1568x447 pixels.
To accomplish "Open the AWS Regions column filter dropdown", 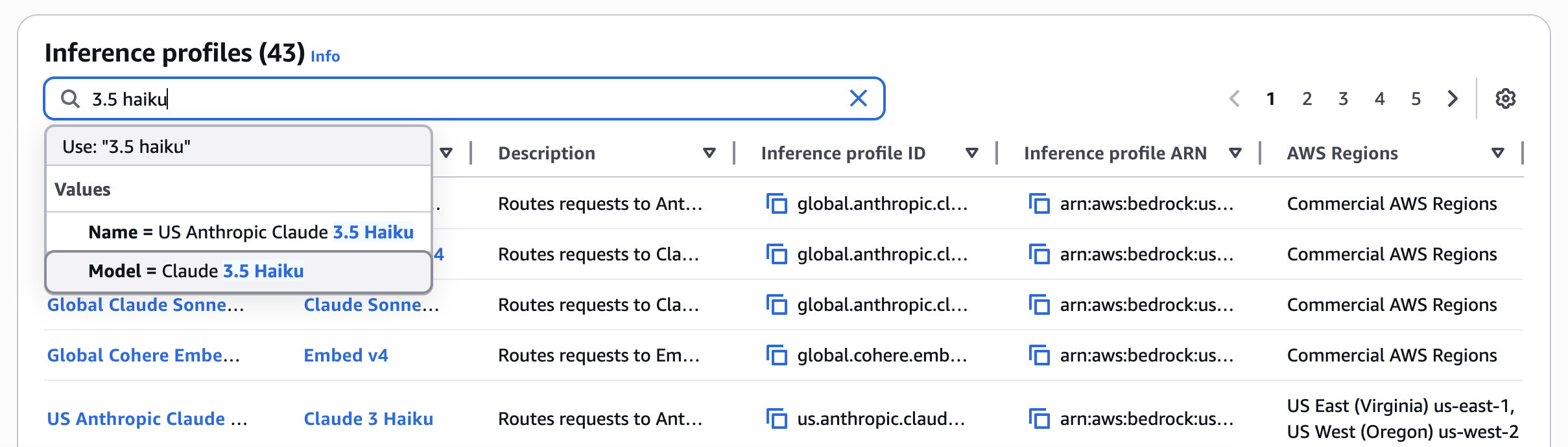I will pos(1497,153).
